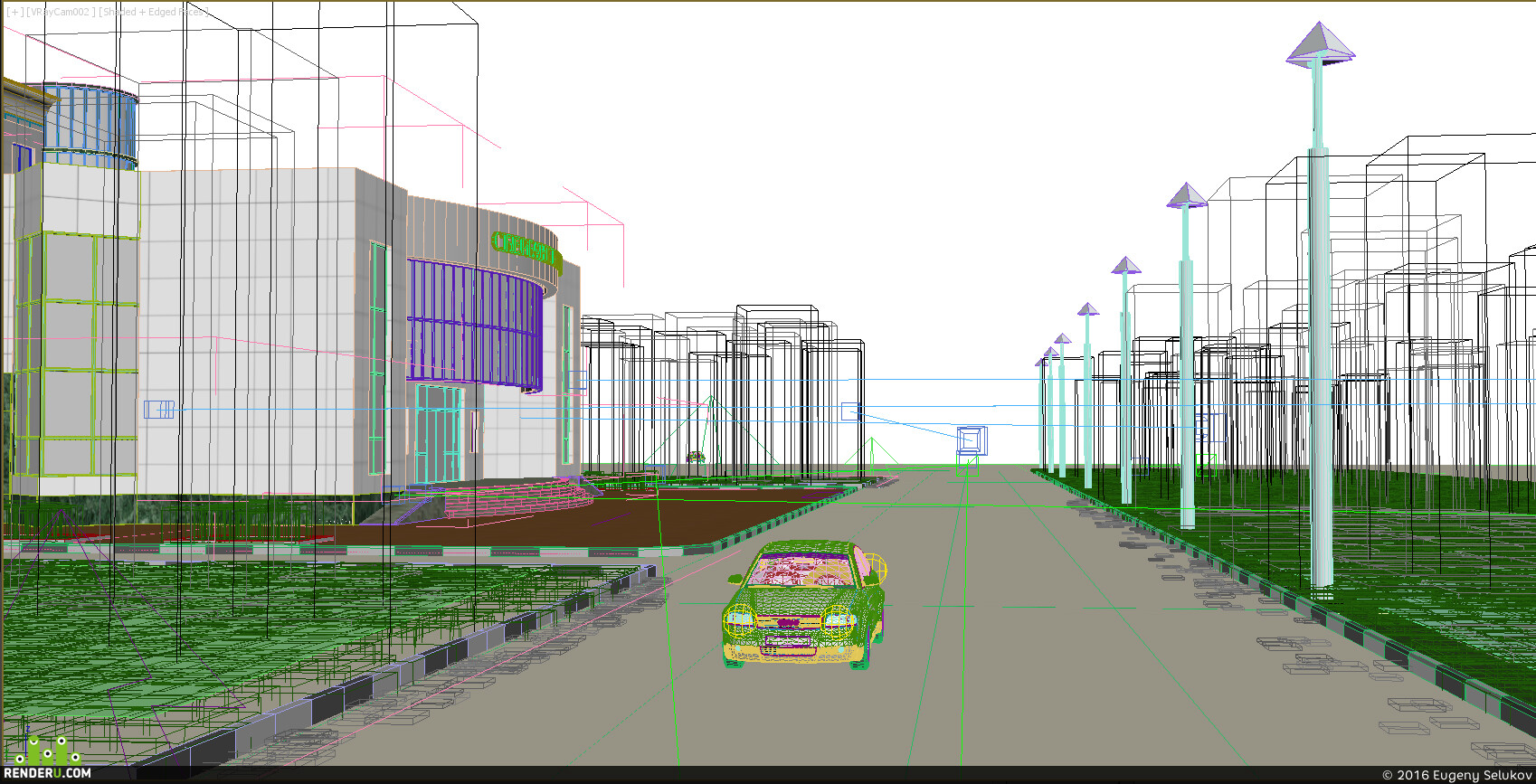Image resolution: width=1536 pixels, height=784 pixels.
Task: Select the small flower planter near the entrance
Action: pos(696,458)
